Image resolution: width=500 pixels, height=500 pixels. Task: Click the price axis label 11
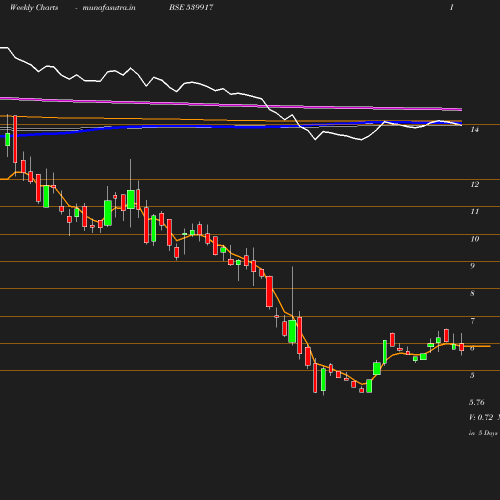475,211
